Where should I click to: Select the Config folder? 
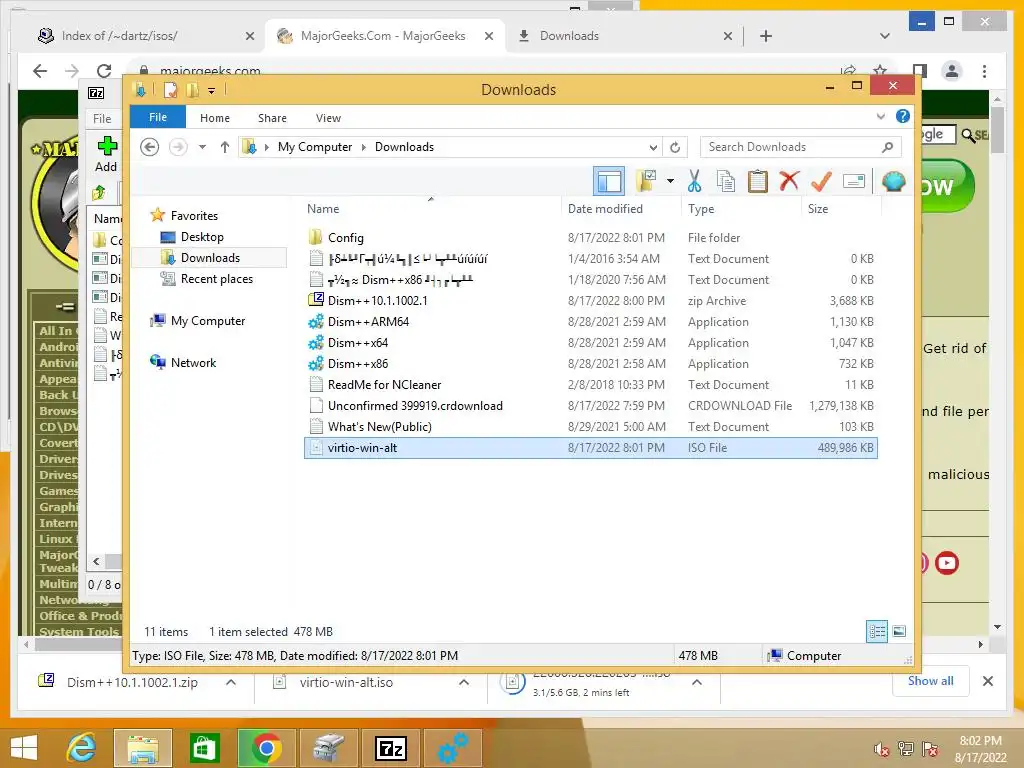pyautogui.click(x=590, y=238)
